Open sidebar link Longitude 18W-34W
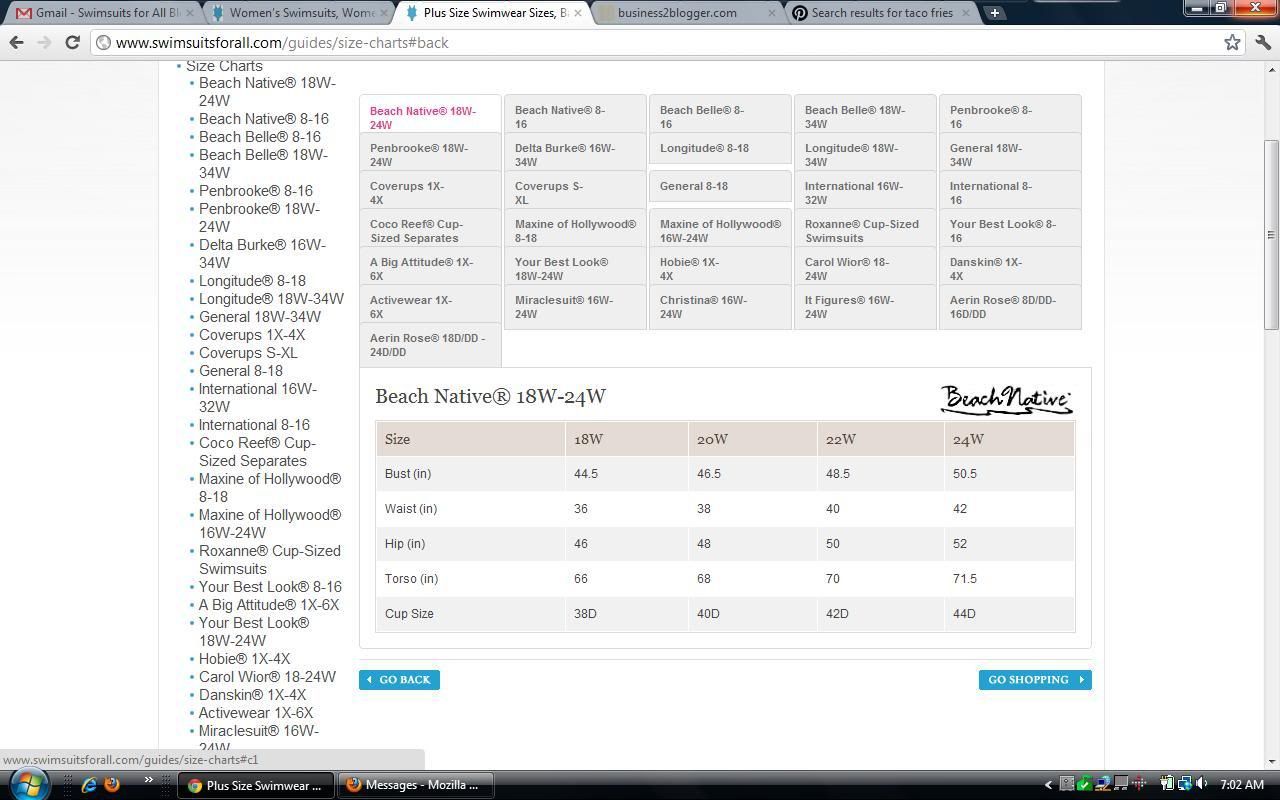This screenshot has width=1280, height=800. 271,299
